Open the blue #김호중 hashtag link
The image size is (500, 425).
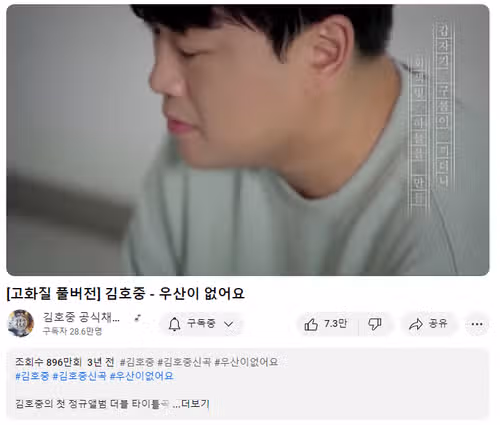(32, 376)
